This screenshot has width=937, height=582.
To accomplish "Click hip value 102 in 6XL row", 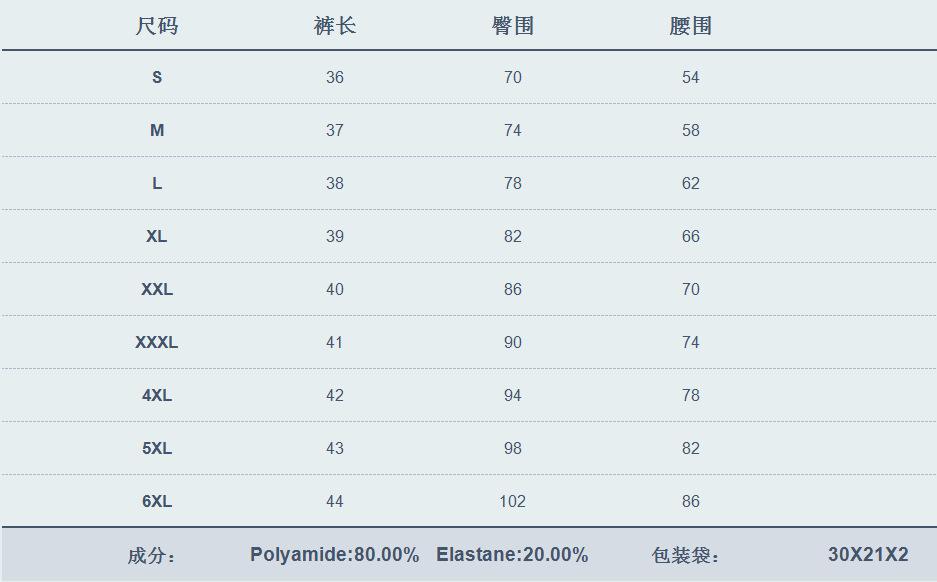I will (512, 501).
